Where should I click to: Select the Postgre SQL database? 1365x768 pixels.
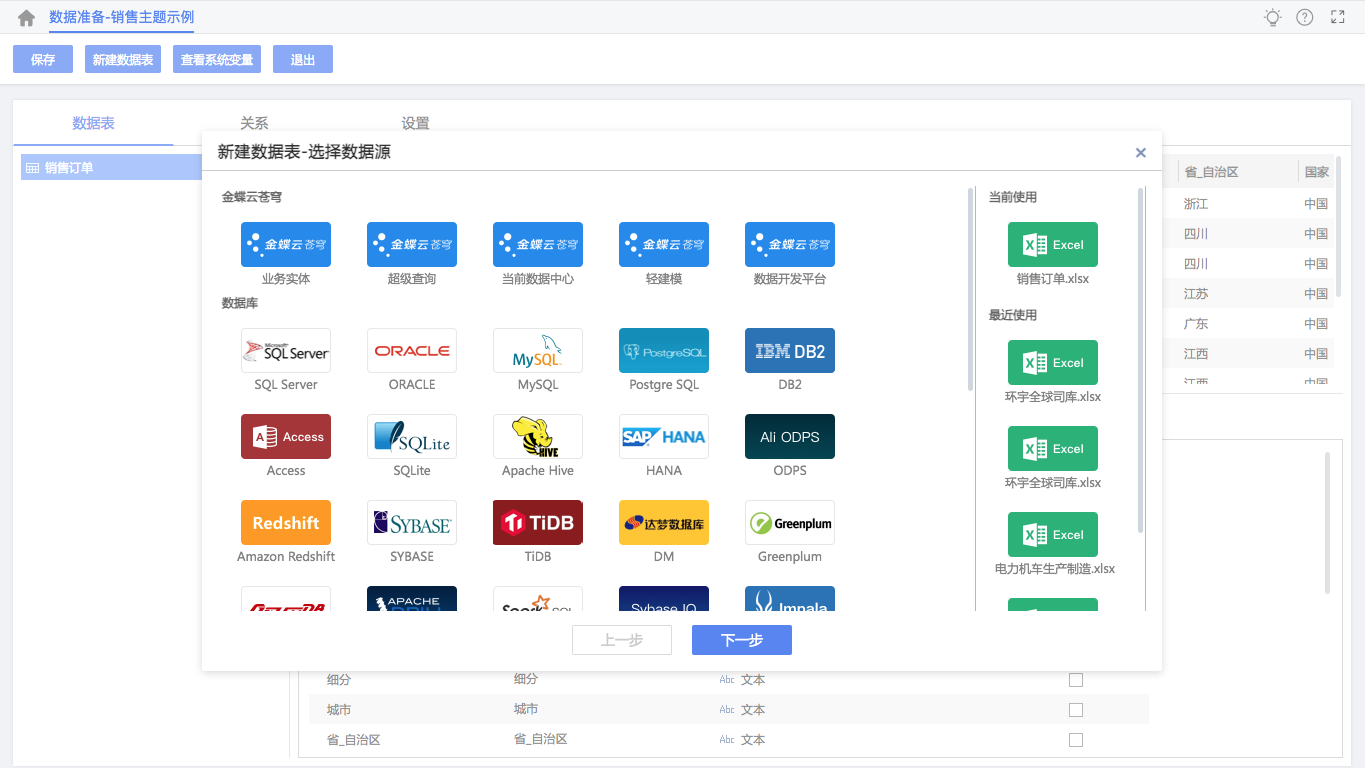tap(664, 351)
